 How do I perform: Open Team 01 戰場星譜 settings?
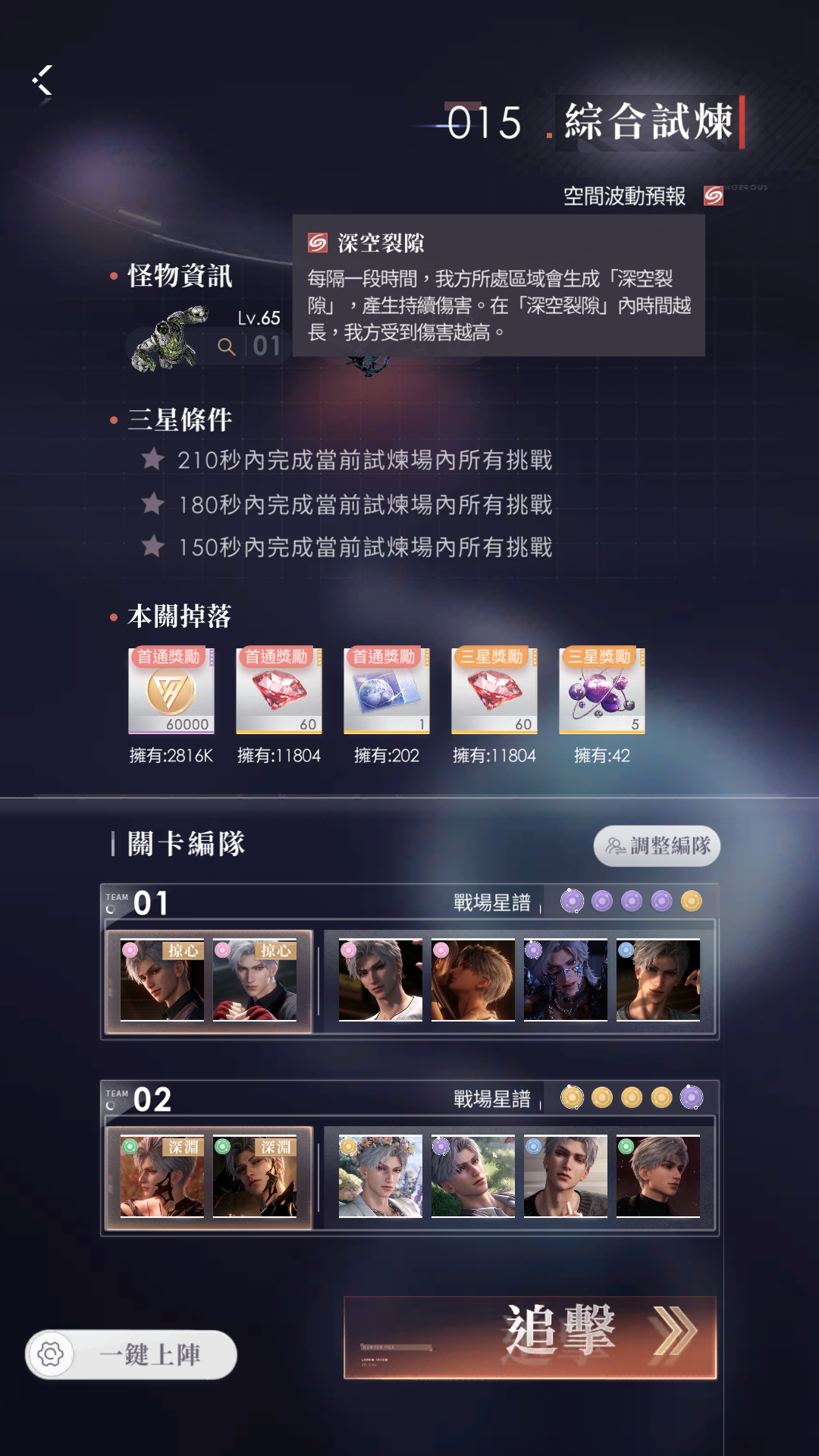pos(492,902)
